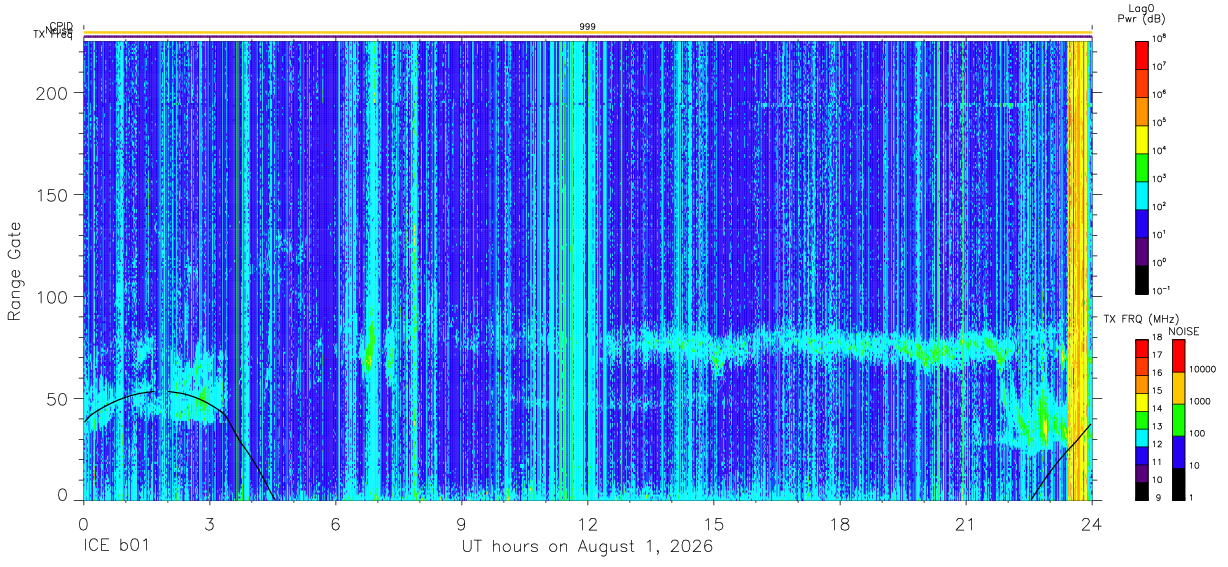Click the yellow segment of TX FRQ colorbar
The width and height of the screenshot is (1228, 567).
pyautogui.click(x=1141, y=402)
